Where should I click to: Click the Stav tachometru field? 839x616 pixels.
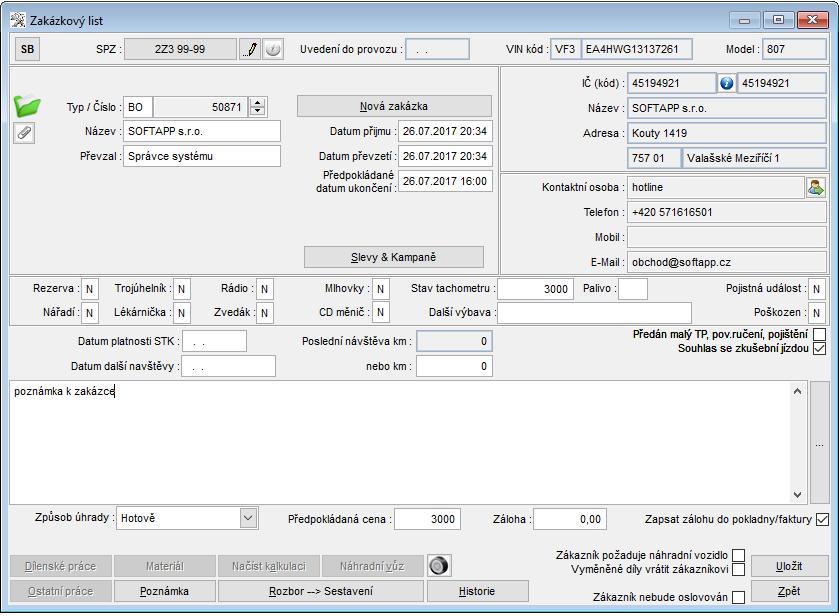tap(535, 289)
